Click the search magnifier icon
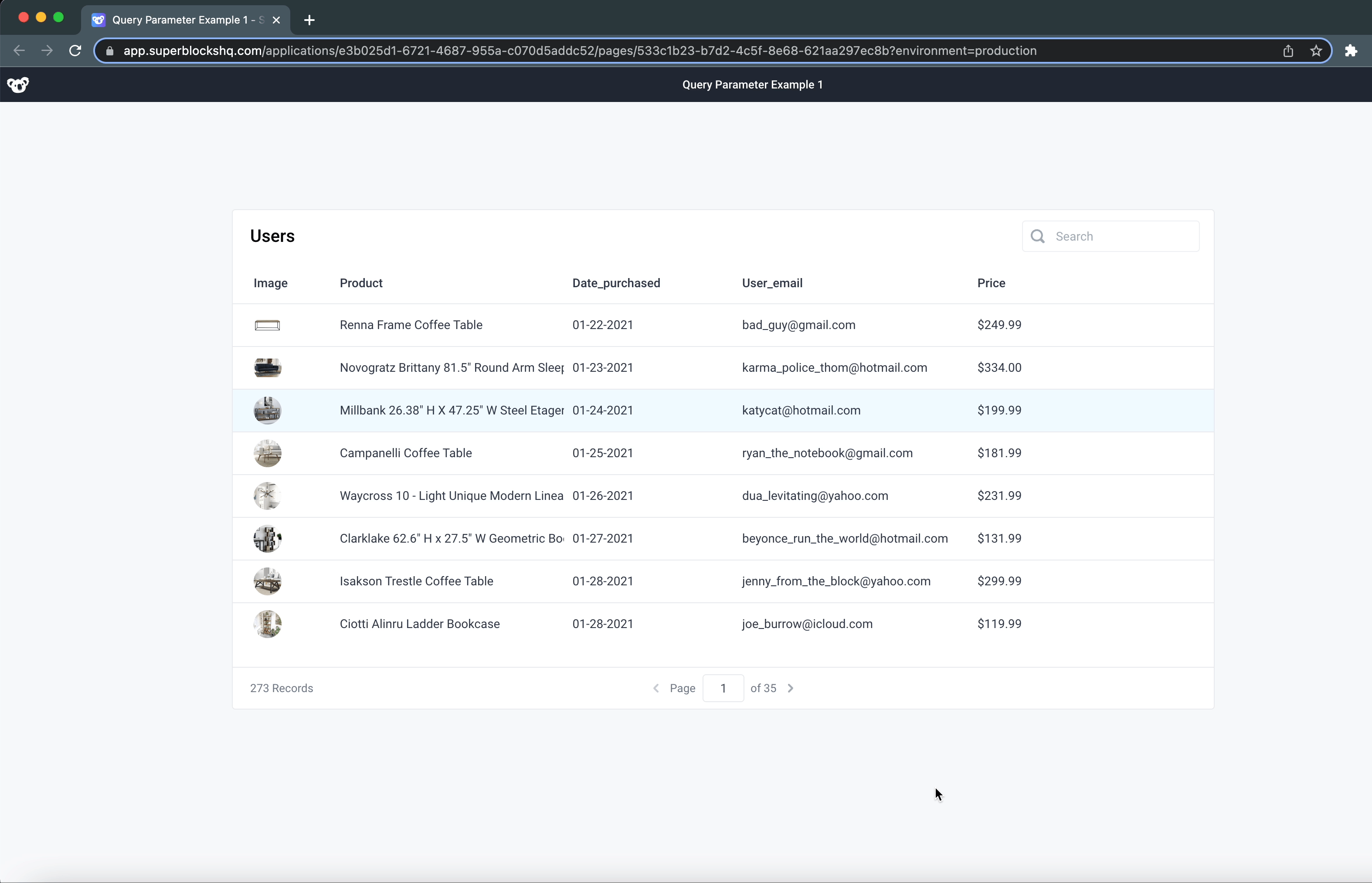 (x=1038, y=236)
